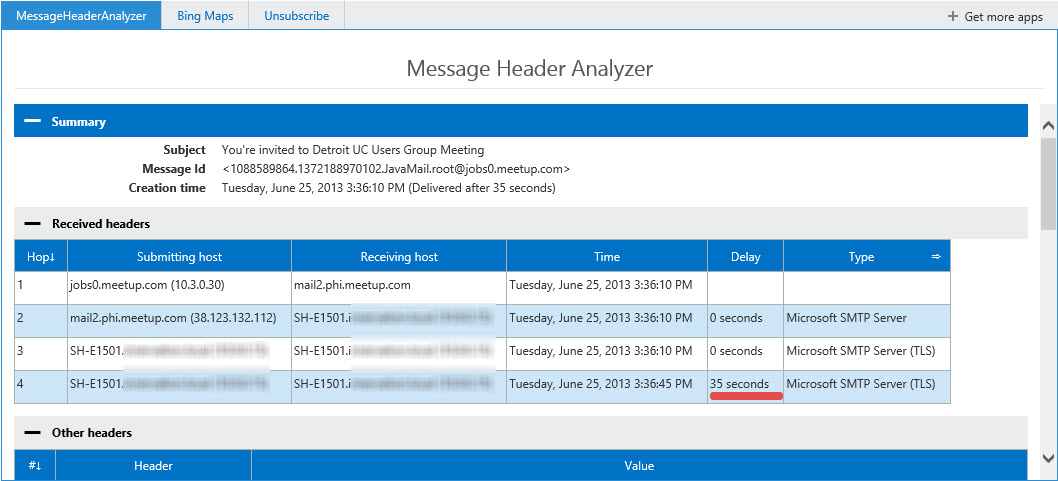Click the Message Header Analyzer title
The height and width of the screenshot is (481, 1058).
(530, 68)
